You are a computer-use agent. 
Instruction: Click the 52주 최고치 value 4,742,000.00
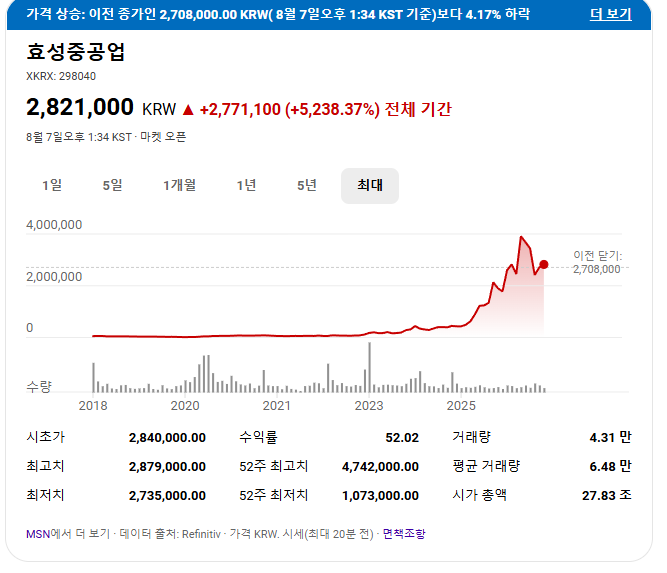(x=380, y=467)
